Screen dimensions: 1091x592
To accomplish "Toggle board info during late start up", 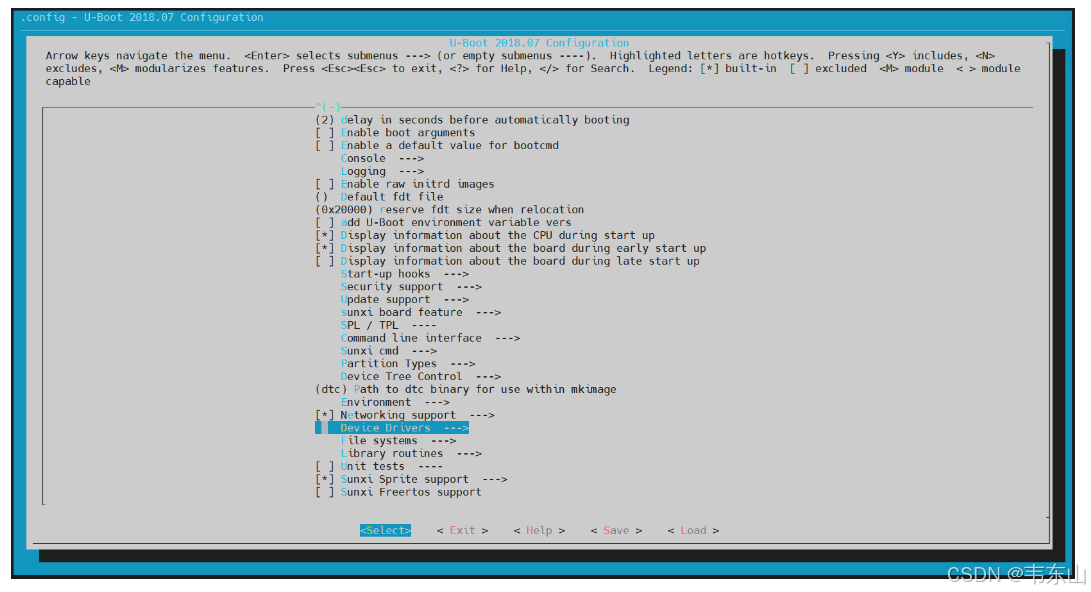I will click(325, 261).
